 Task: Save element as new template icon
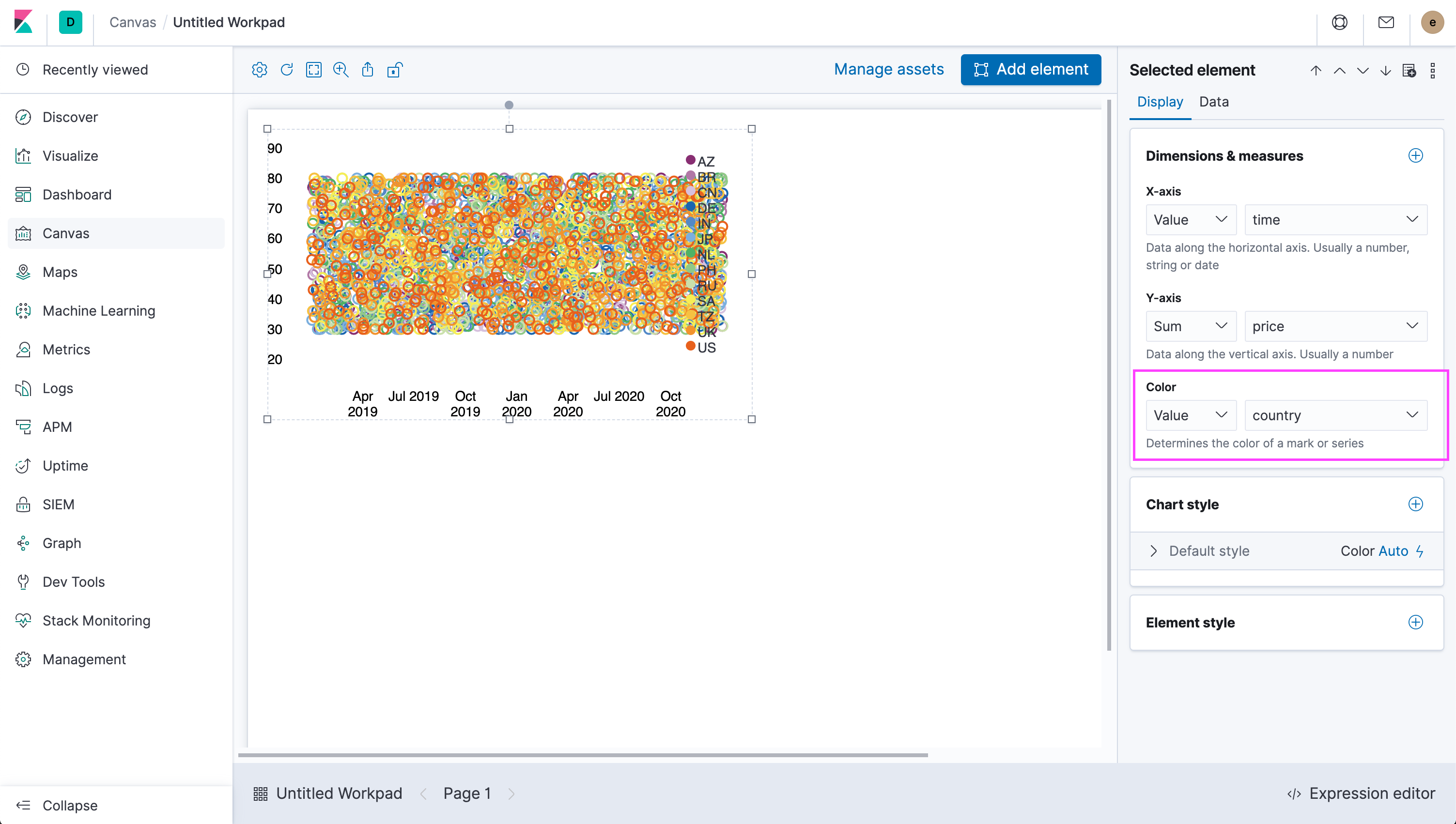pos(1409,70)
